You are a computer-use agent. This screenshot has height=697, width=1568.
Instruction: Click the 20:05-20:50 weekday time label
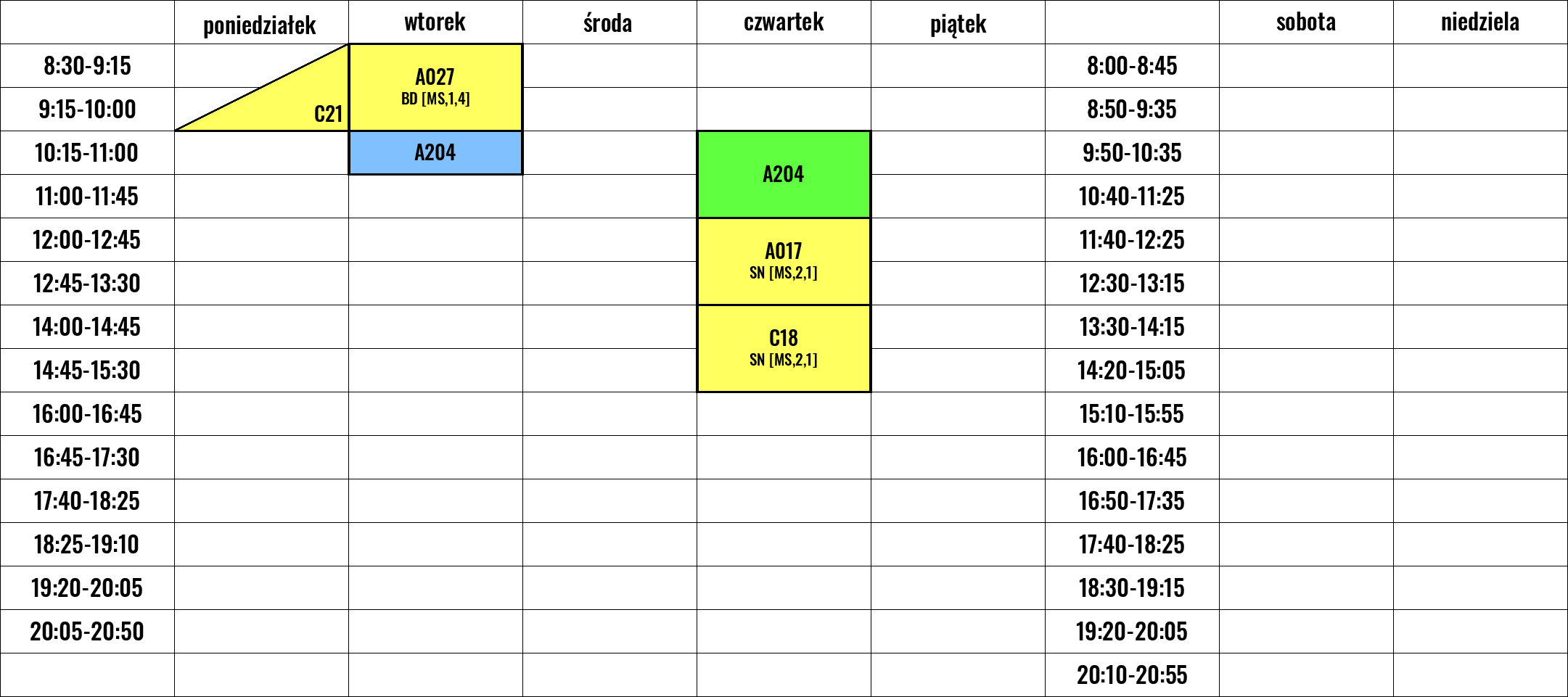pyautogui.click(x=87, y=632)
